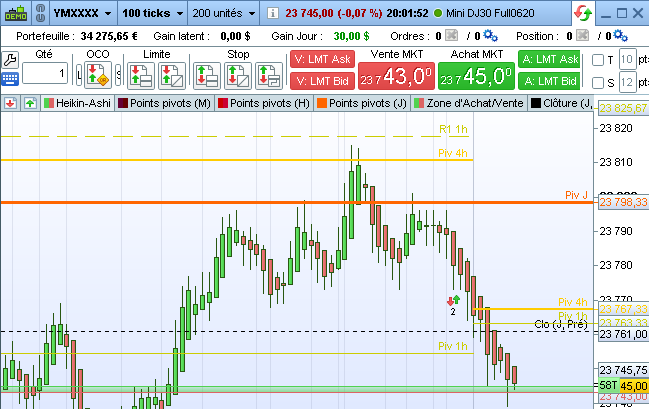
Task: Click first Limite order icon with lines
Action: point(141,76)
